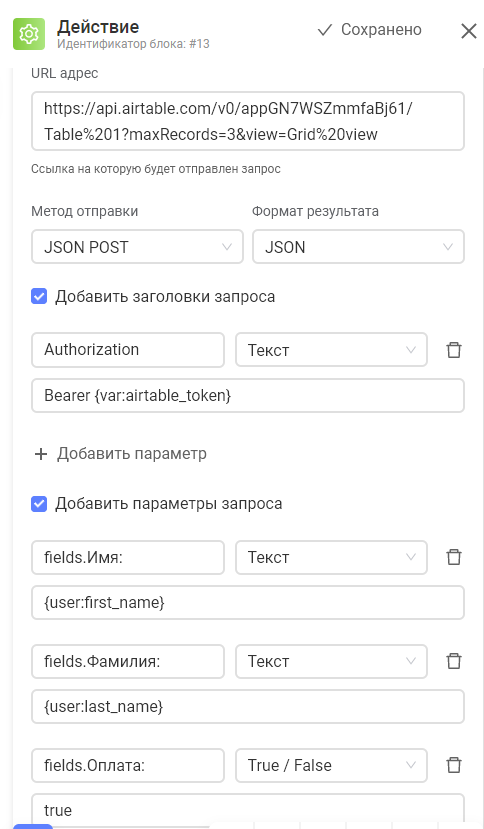Screen dimensions: 484x829
Task: Uncheck Добавить заголовки запроса checkbox
Action: tap(39, 296)
